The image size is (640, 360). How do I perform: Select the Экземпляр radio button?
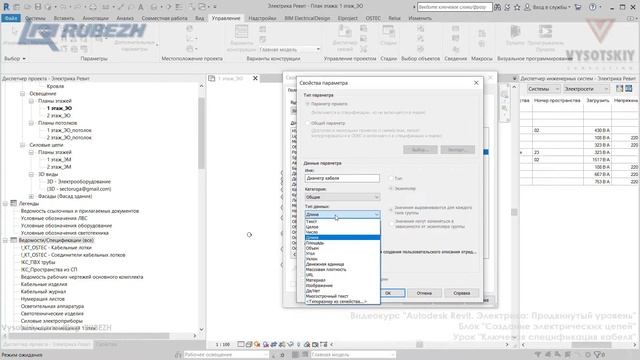(391, 189)
